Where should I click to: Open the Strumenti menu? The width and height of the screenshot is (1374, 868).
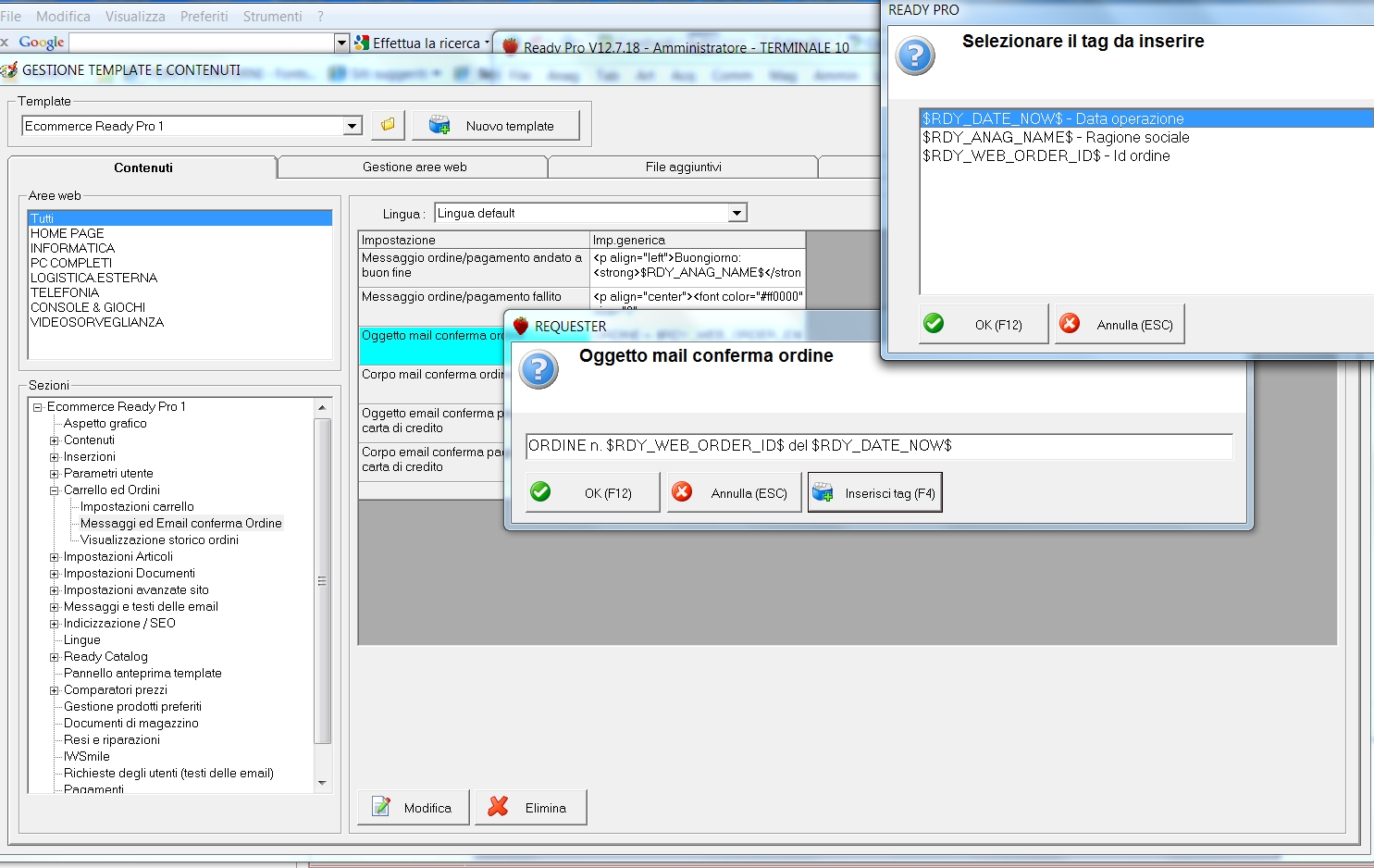pyautogui.click(x=272, y=16)
